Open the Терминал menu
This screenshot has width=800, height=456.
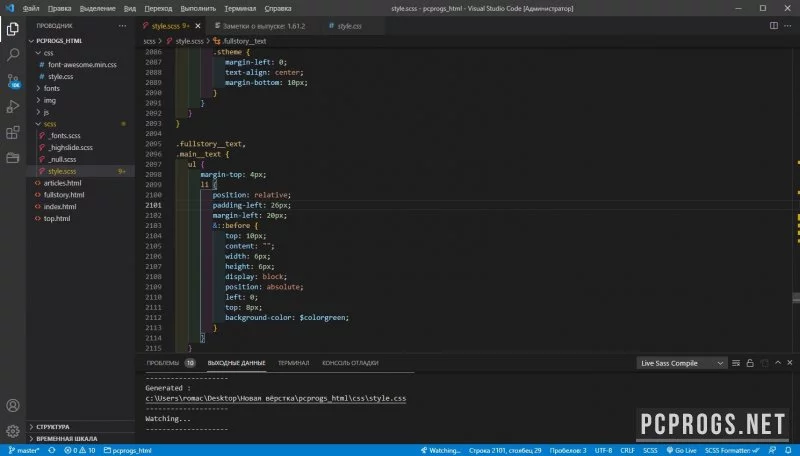240,8
